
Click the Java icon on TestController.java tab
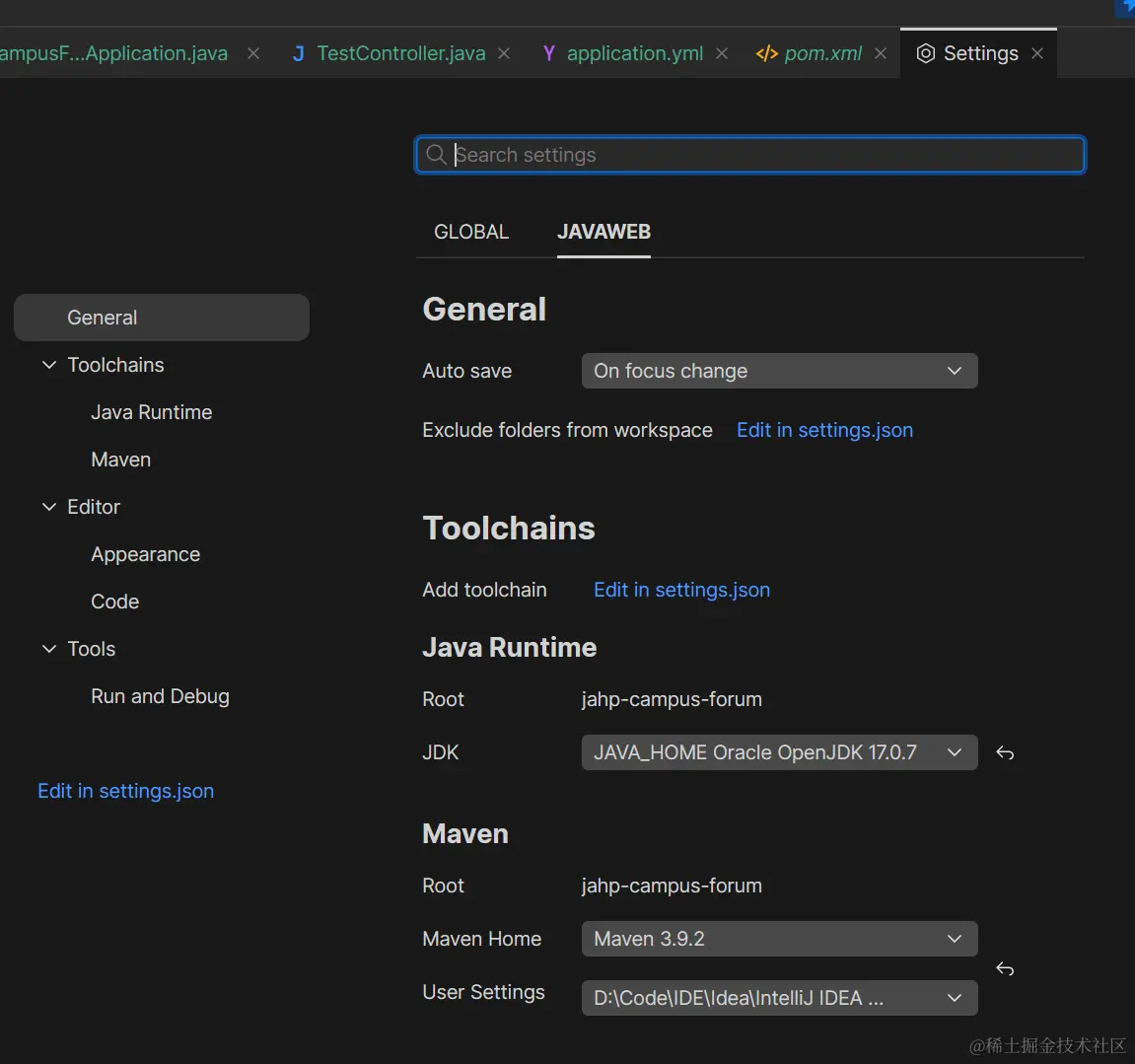[x=298, y=53]
